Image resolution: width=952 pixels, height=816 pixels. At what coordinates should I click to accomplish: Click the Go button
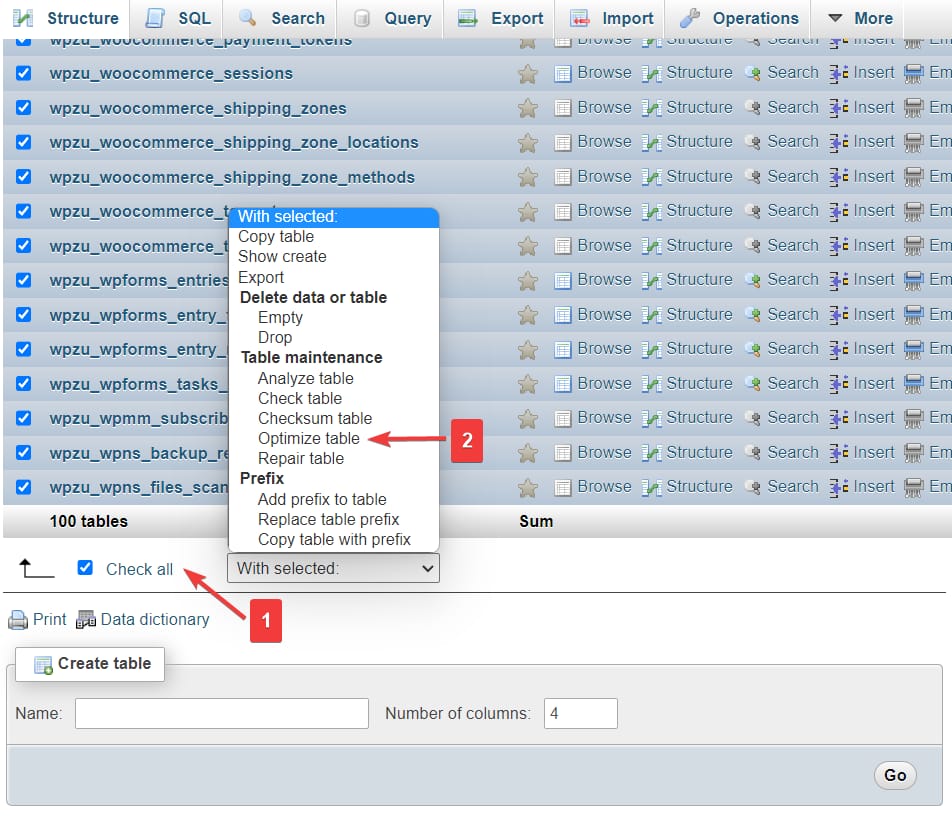895,775
